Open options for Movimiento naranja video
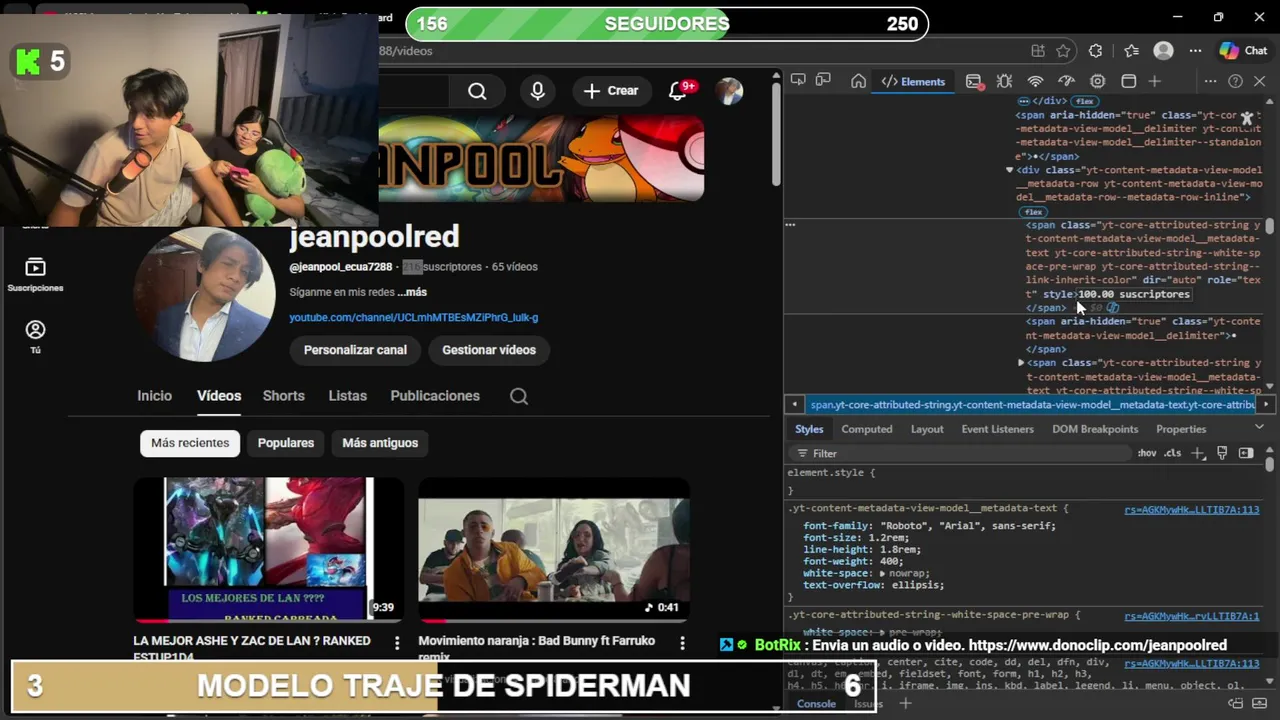Image resolution: width=1280 pixels, height=720 pixels. coord(682,643)
